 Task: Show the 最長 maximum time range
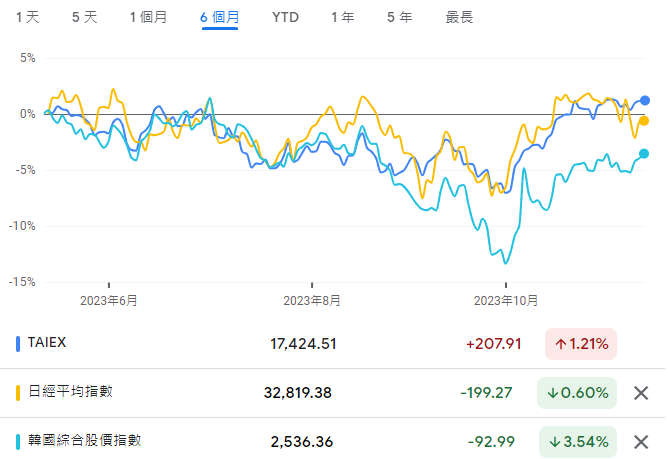[459, 17]
